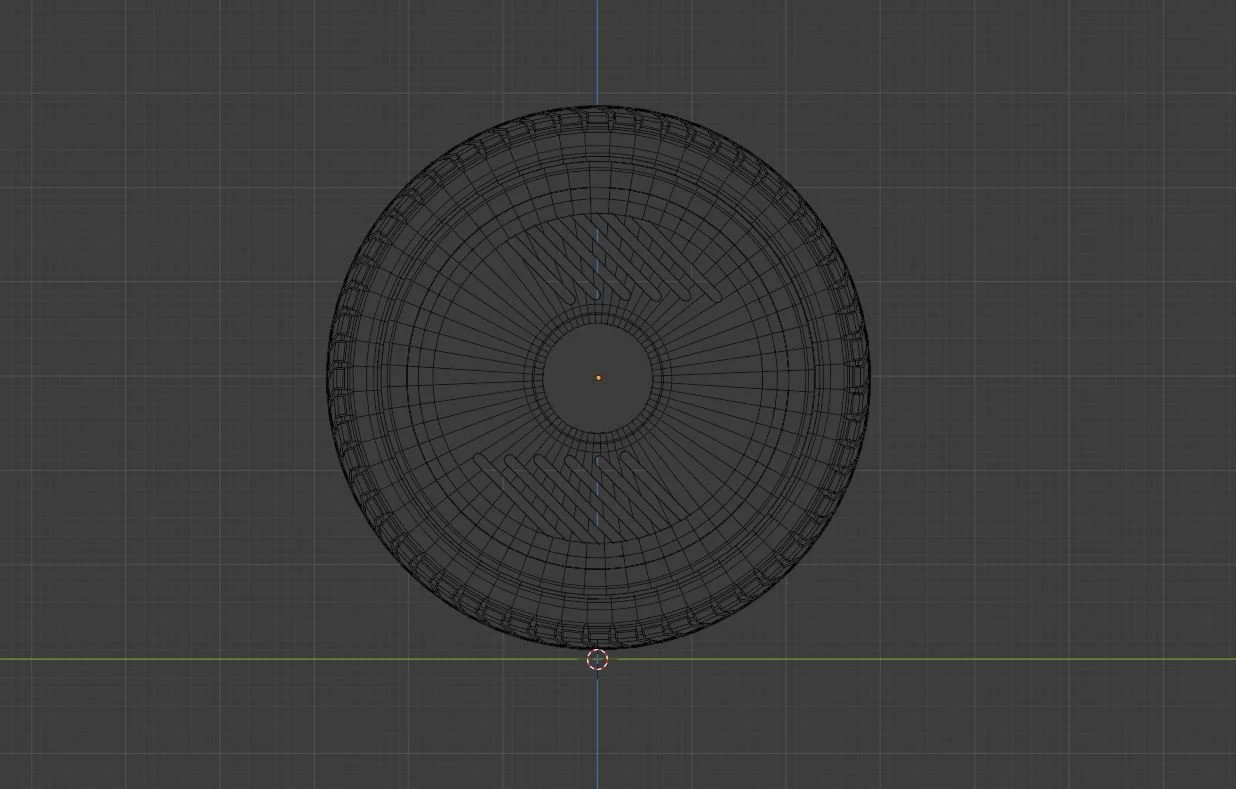Select the wheel's central hub cap circle
Screen dimensions: 1236x789
pyautogui.click(x=598, y=378)
